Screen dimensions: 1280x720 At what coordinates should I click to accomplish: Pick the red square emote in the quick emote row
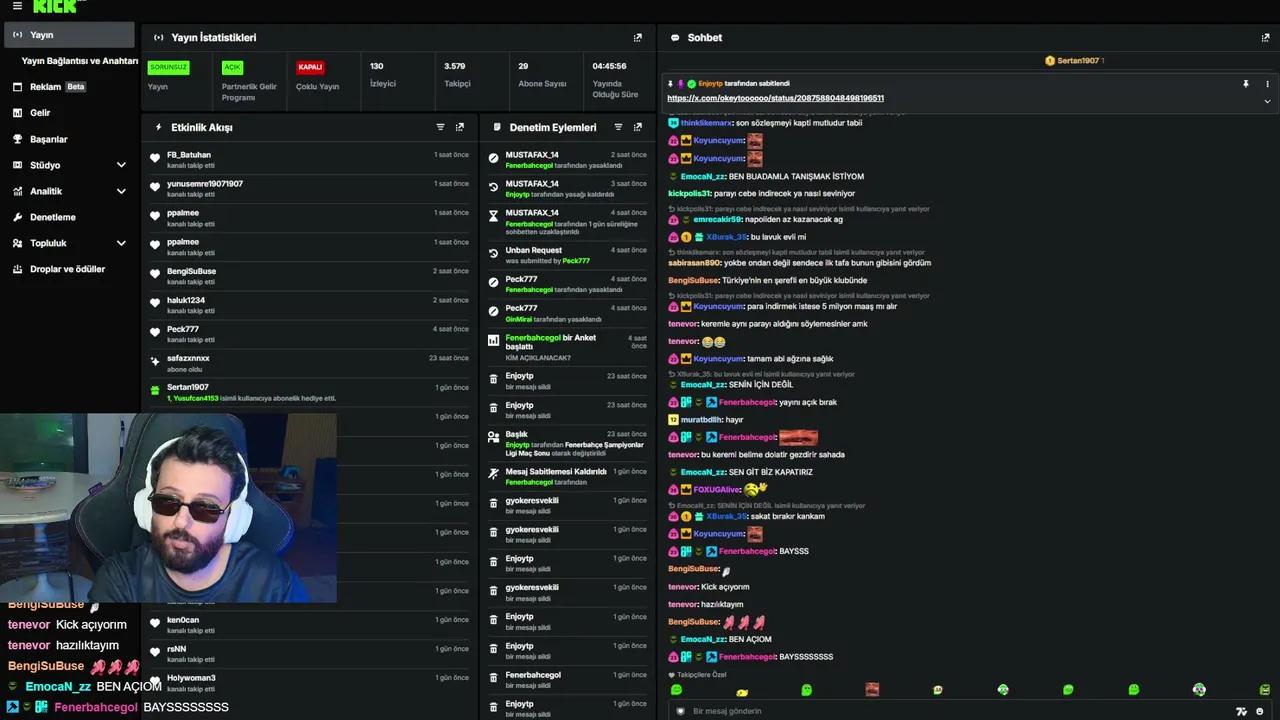[x=872, y=690]
